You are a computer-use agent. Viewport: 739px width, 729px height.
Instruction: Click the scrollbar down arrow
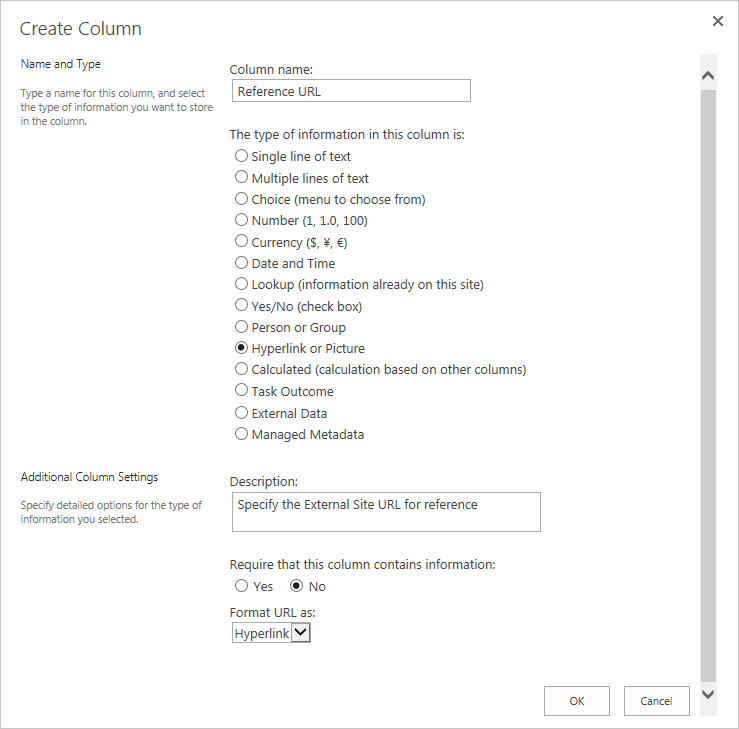pos(708,694)
